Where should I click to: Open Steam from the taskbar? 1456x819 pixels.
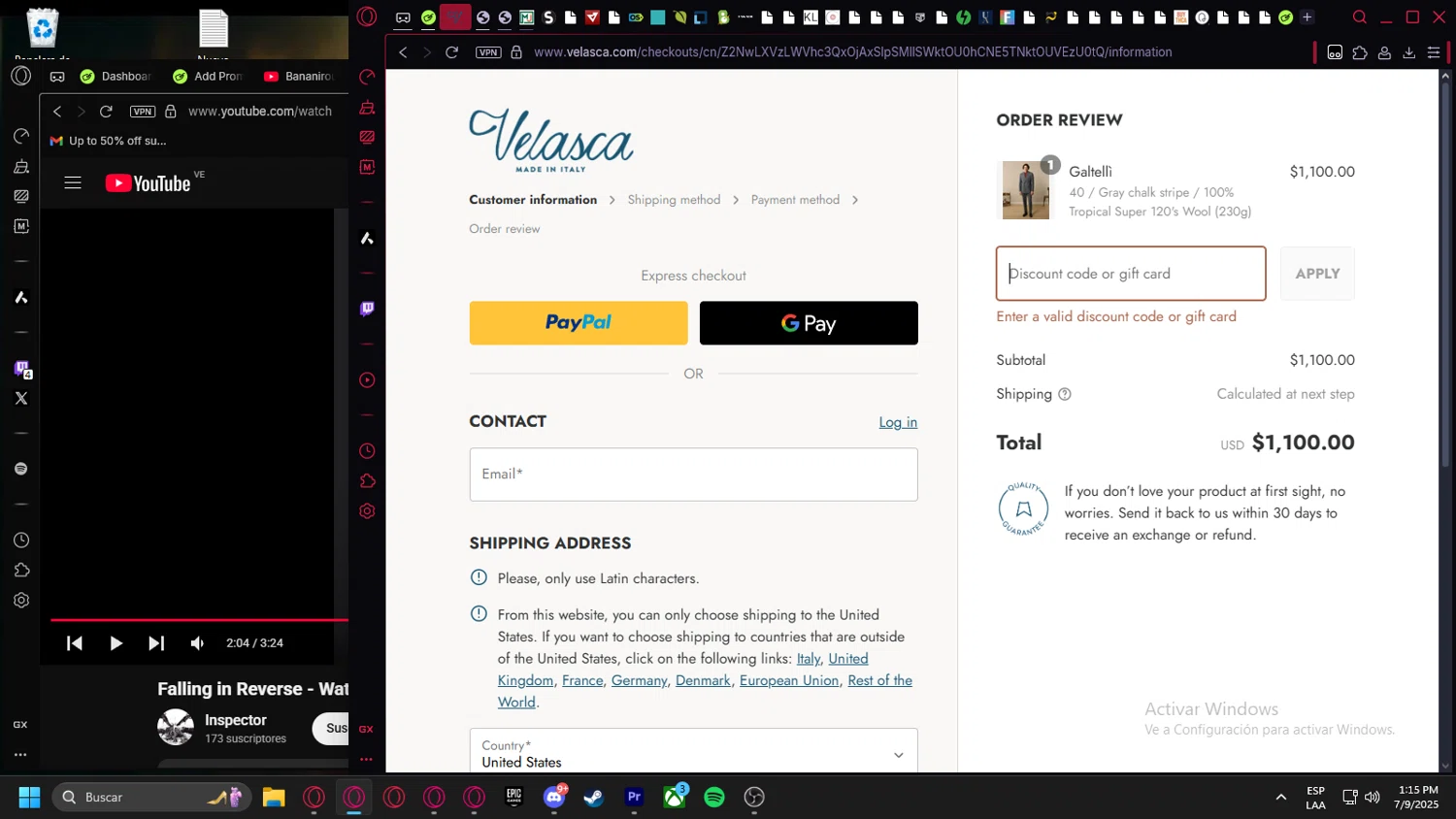tap(593, 798)
